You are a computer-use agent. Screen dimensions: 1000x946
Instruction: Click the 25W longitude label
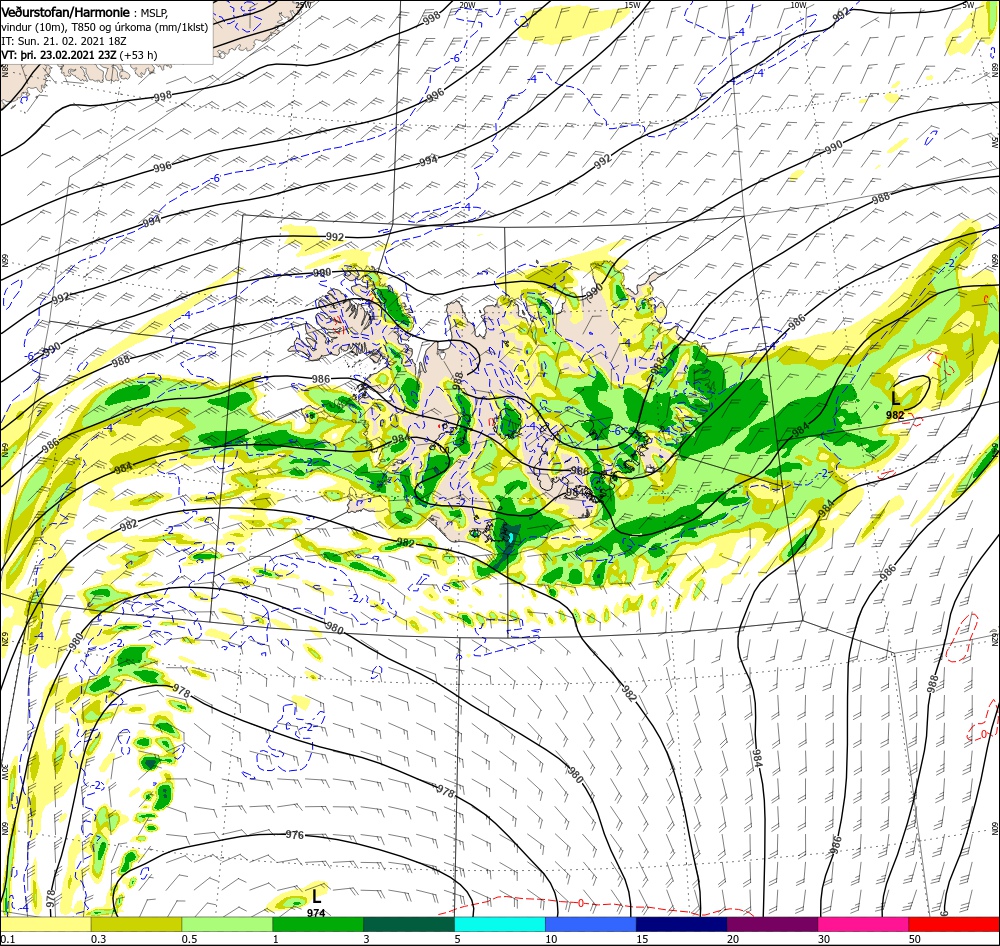[x=304, y=4]
